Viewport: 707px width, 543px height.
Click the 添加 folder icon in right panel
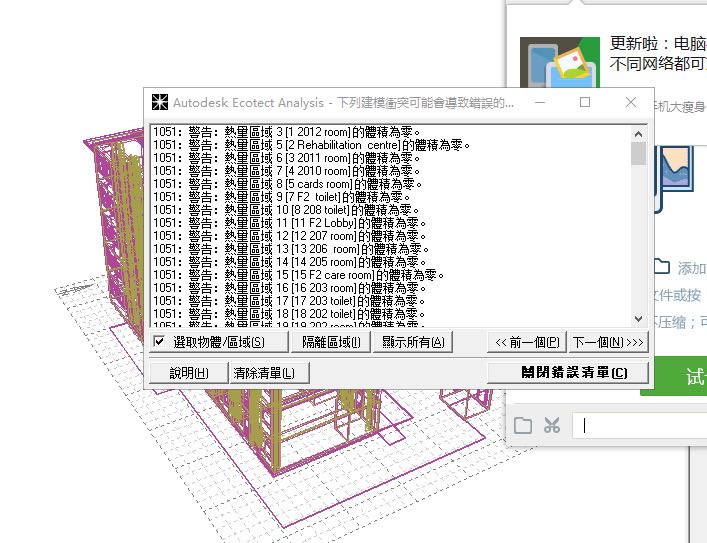661,267
